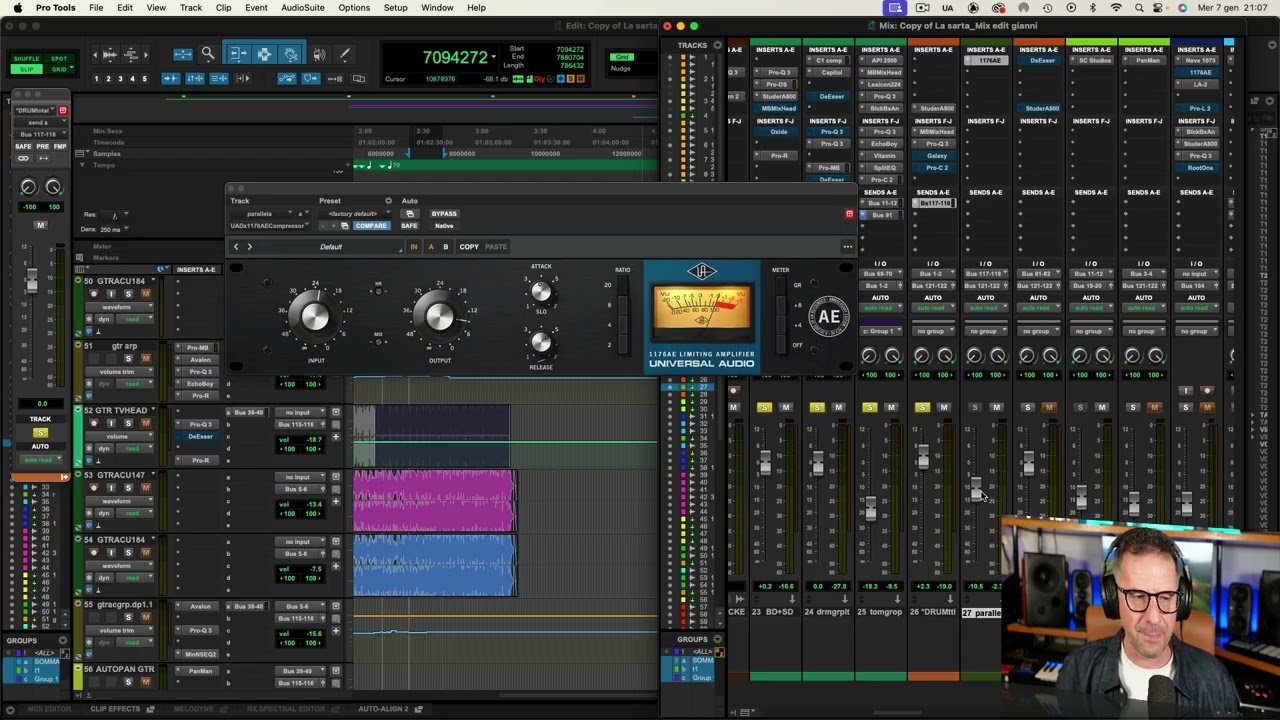This screenshot has height=720, width=1280.
Task: Click the red target button on plug-in window
Action: (x=849, y=214)
